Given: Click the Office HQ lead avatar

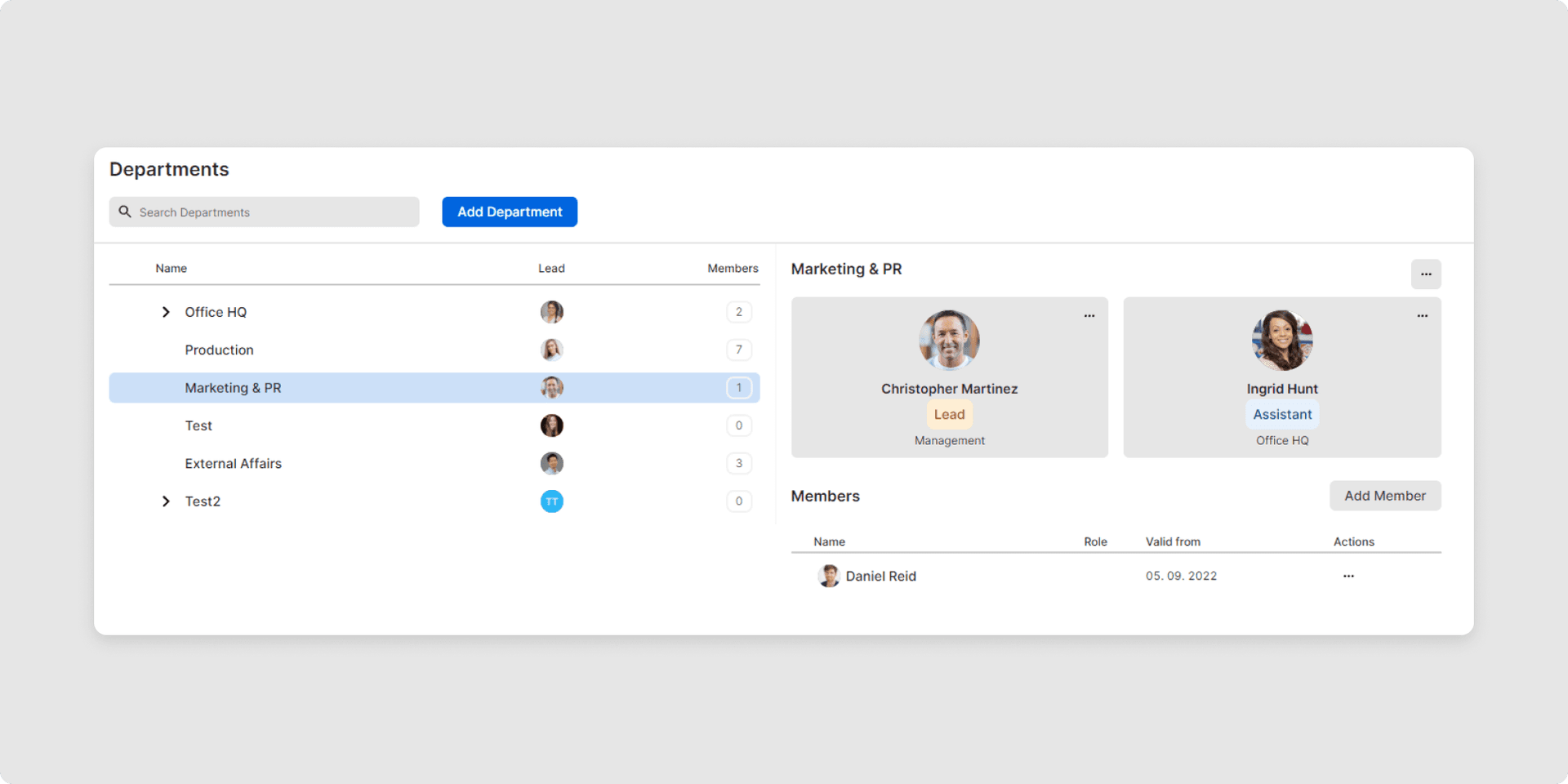Looking at the screenshot, I should (551, 312).
